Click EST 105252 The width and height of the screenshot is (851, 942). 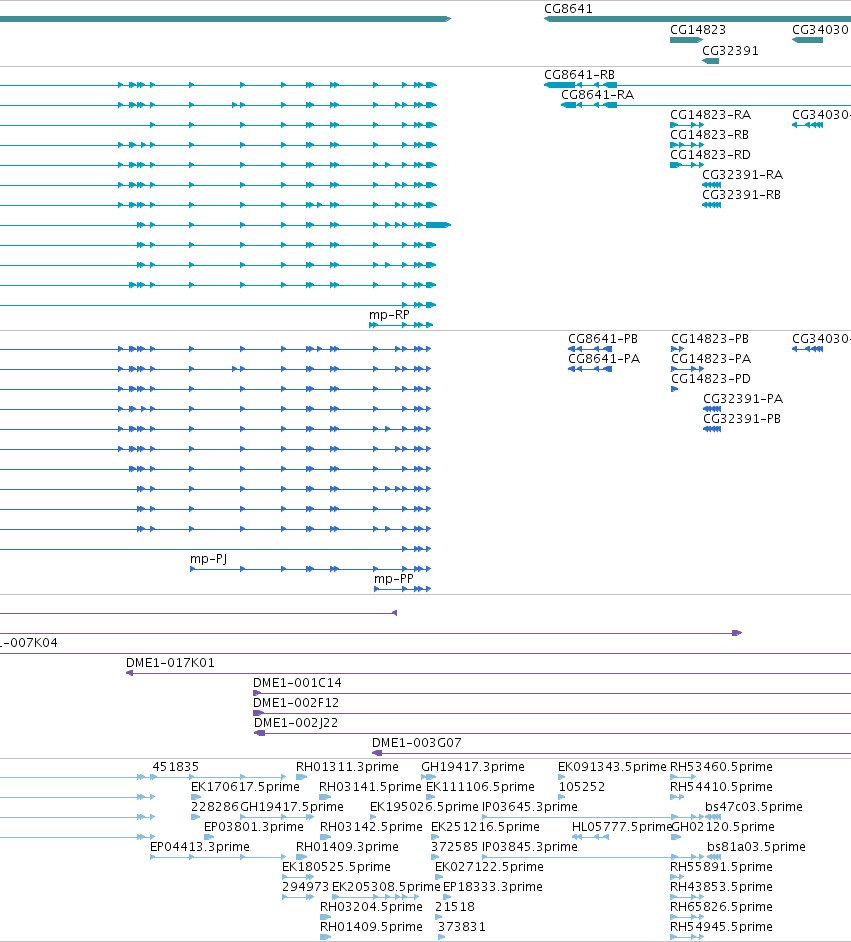point(581,787)
